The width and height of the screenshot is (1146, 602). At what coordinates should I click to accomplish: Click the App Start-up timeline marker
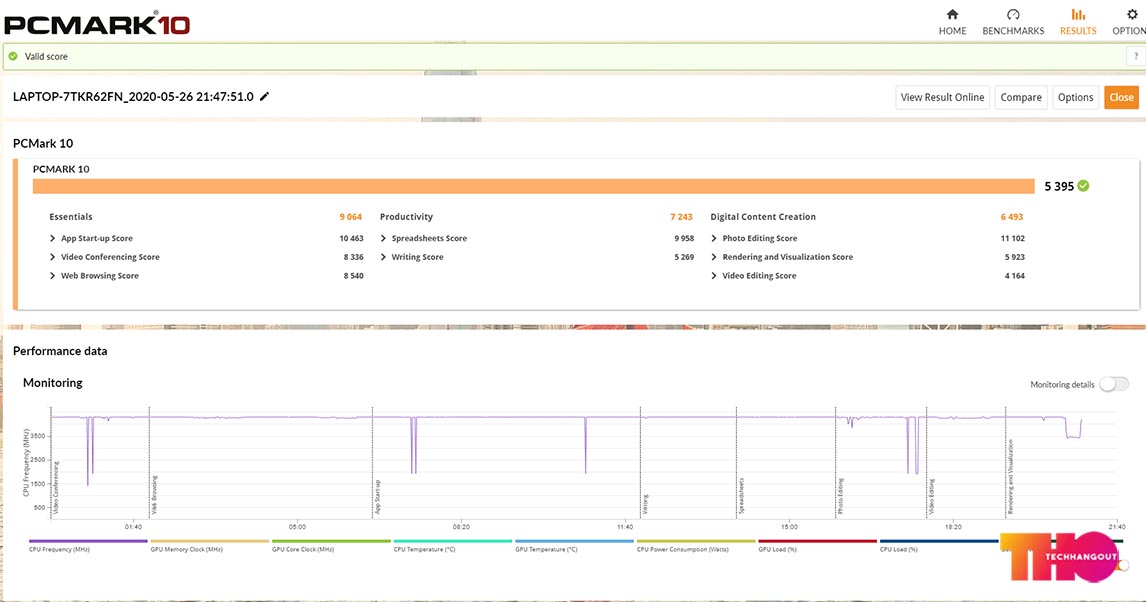click(x=378, y=497)
